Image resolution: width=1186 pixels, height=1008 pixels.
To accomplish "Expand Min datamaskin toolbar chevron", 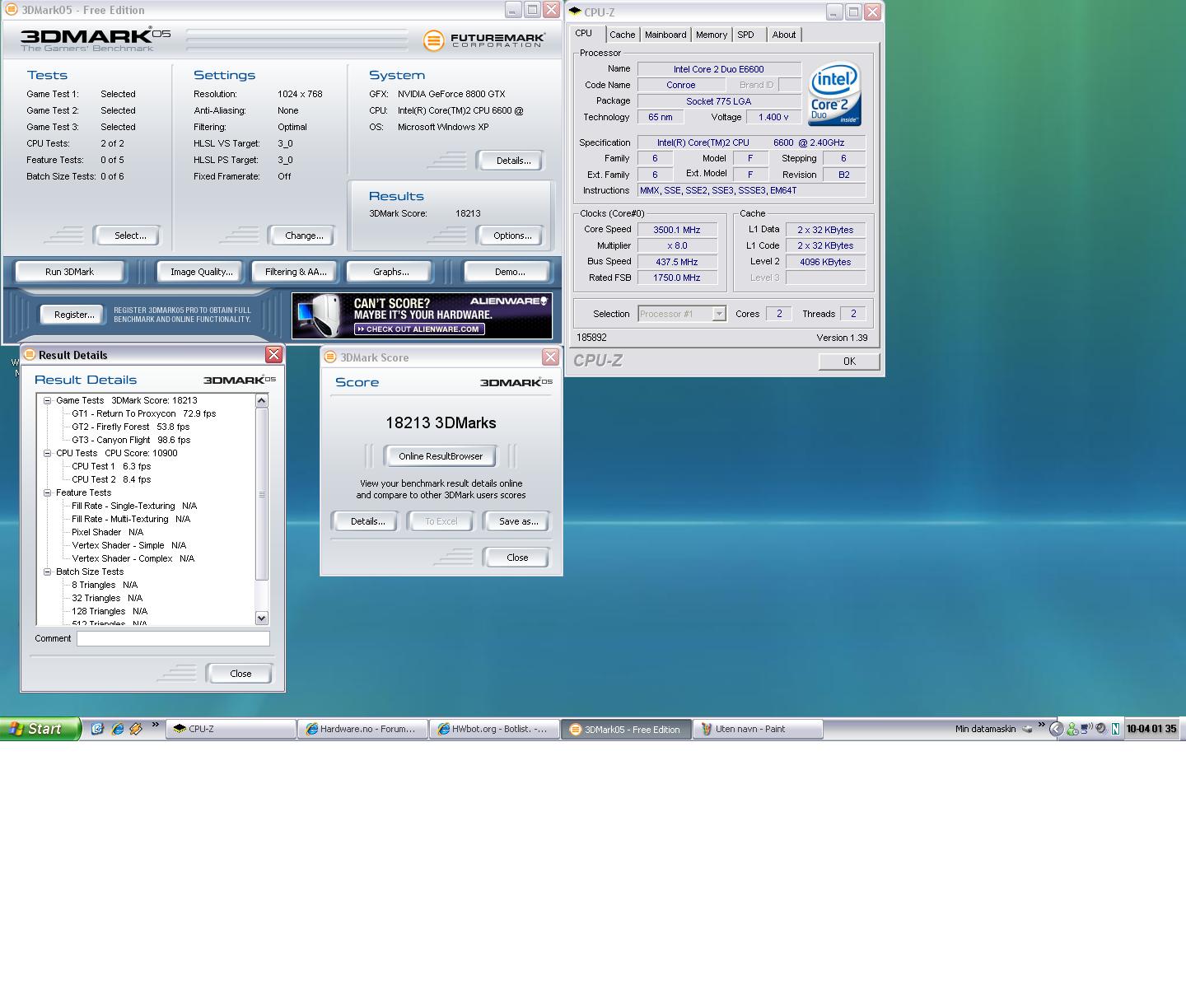I will coord(1041,726).
